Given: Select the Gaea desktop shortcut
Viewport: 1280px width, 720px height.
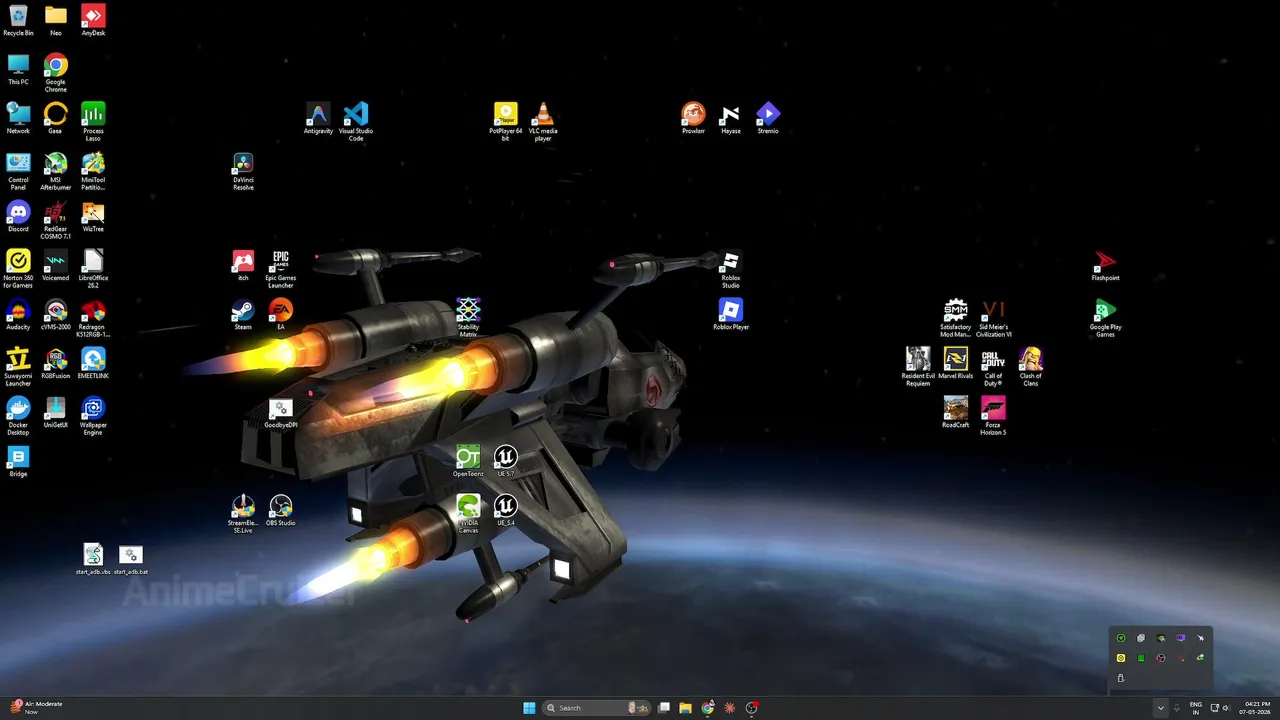Looking at the screenshot, I should [55, 118].
